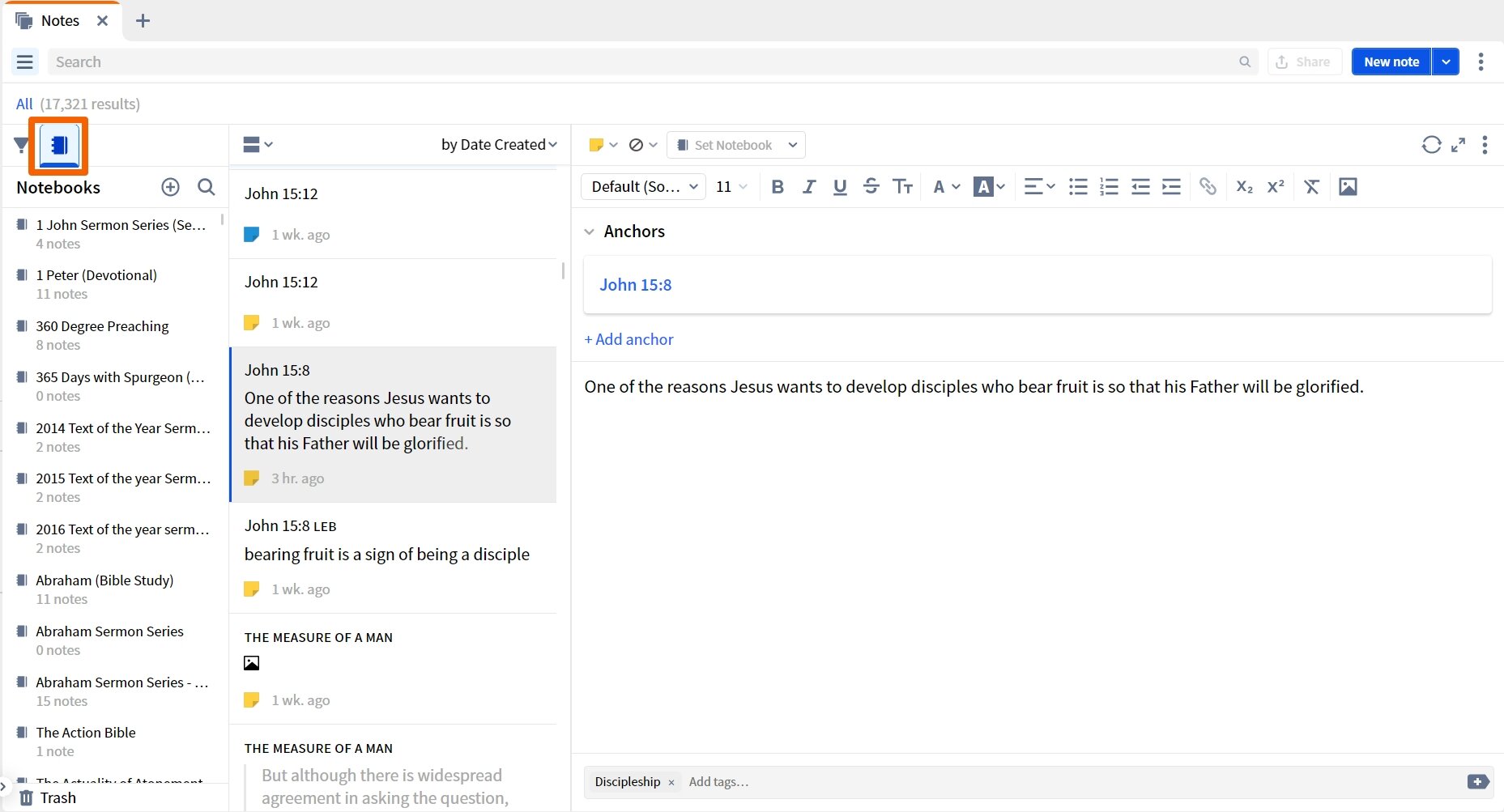Toggle italic formatting
Image resolution: width=1504 pixels, height=812 pixels.
point(808,187)
